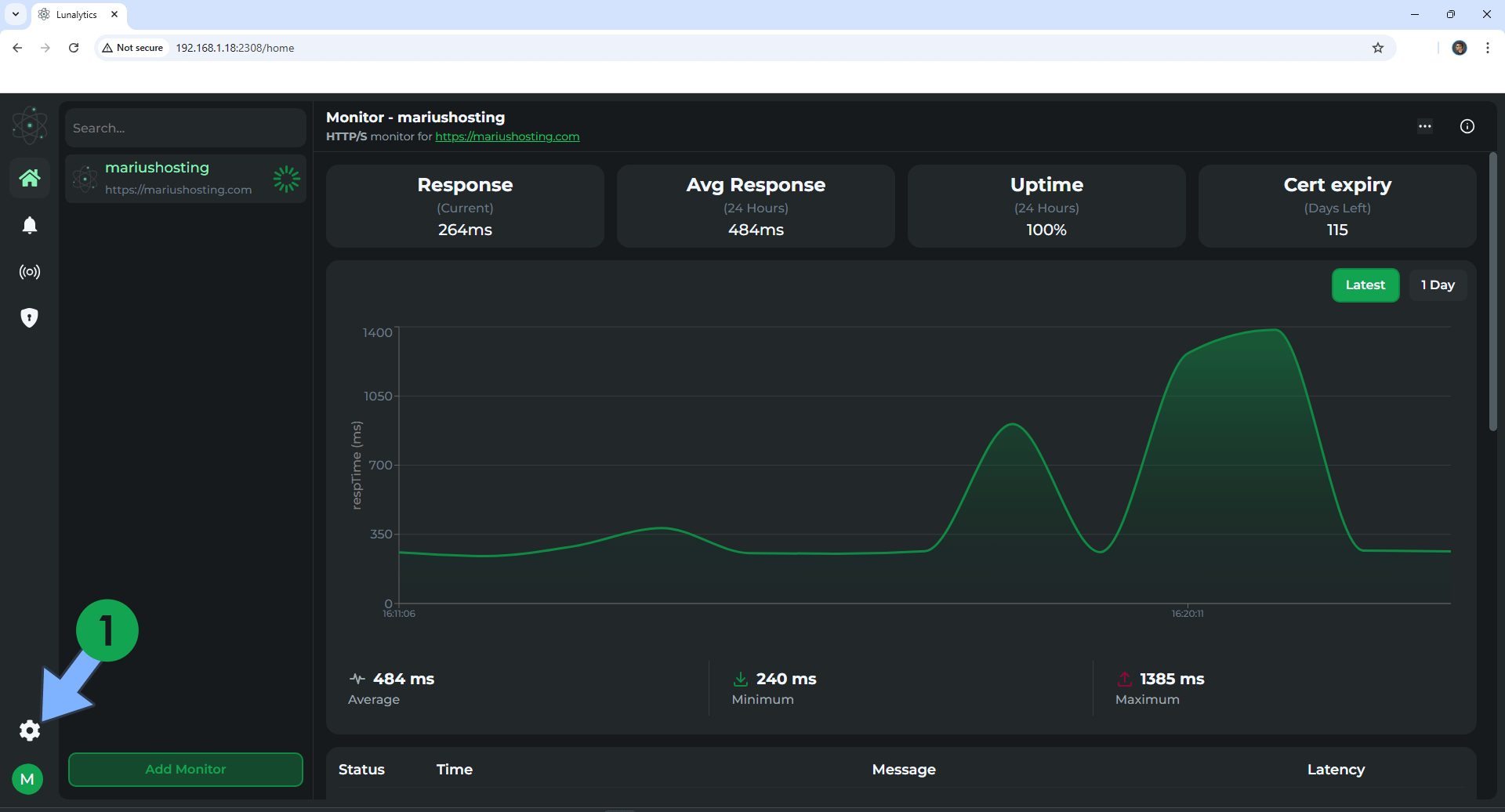Click the Time column header

[455, 770]
